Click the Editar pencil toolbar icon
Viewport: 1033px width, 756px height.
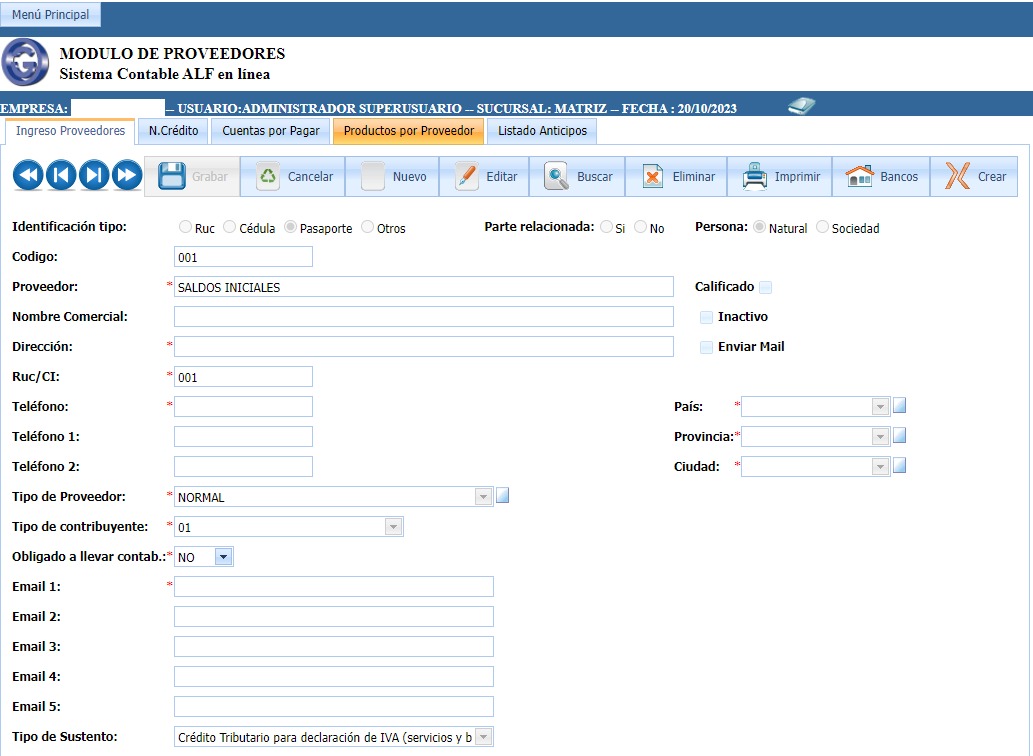[x=467, y=177]
